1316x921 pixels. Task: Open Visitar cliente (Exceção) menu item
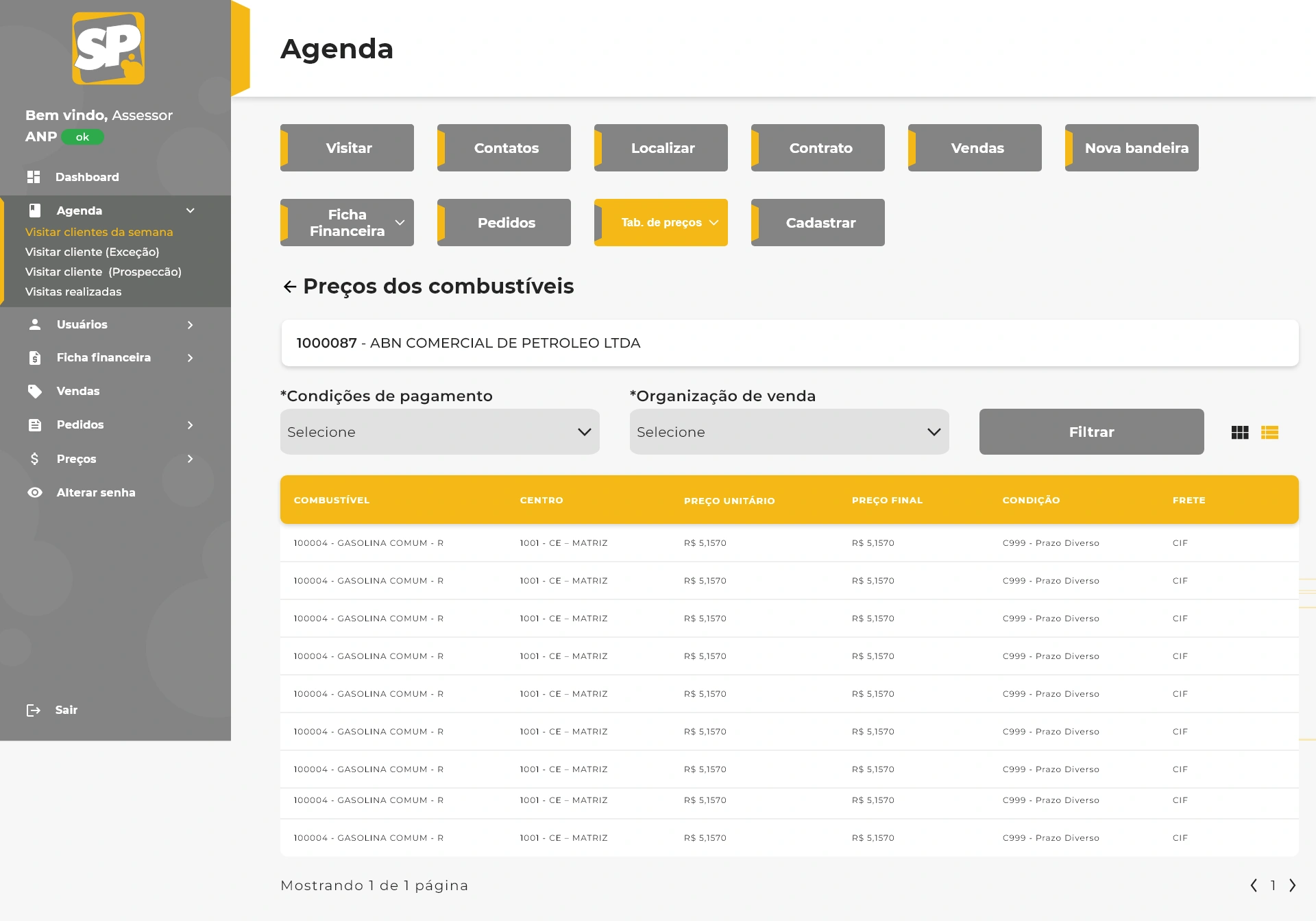[92, 252]
